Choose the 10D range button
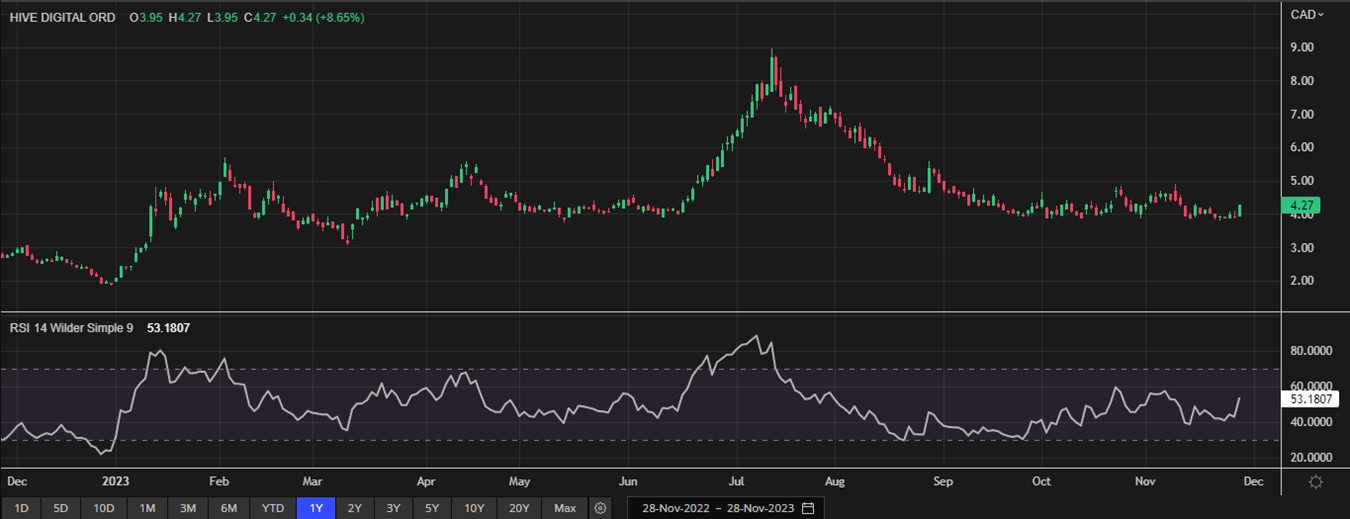This screenshot has height=519, width=1350. point(103,508)
